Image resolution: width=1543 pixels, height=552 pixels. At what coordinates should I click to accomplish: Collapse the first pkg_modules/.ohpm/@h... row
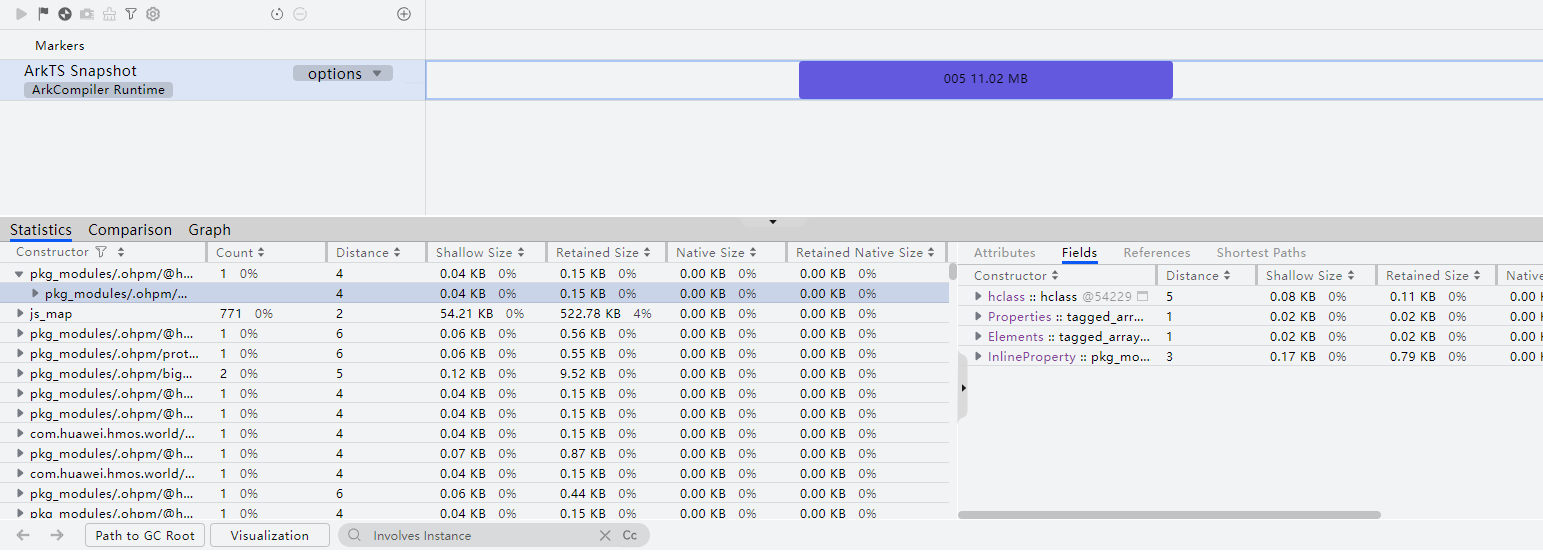pyautogui.click(x=19, y=274)
